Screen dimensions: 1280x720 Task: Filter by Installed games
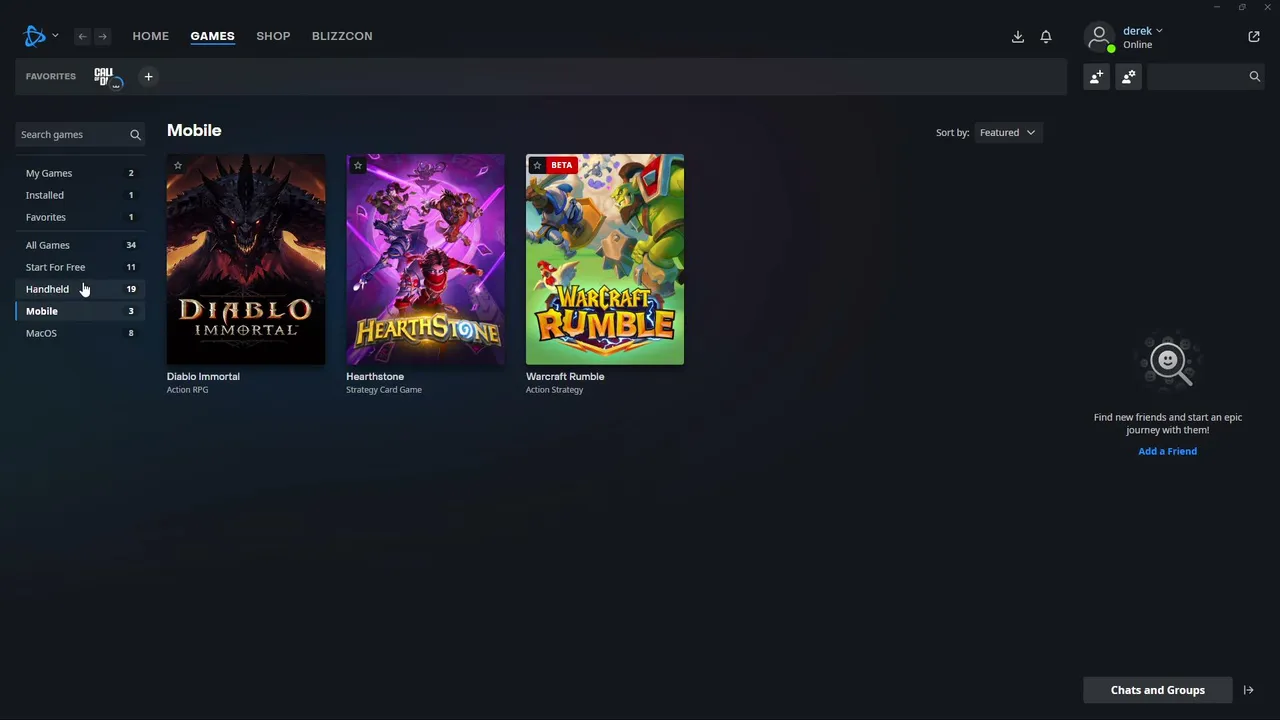(x=80, y=195)
